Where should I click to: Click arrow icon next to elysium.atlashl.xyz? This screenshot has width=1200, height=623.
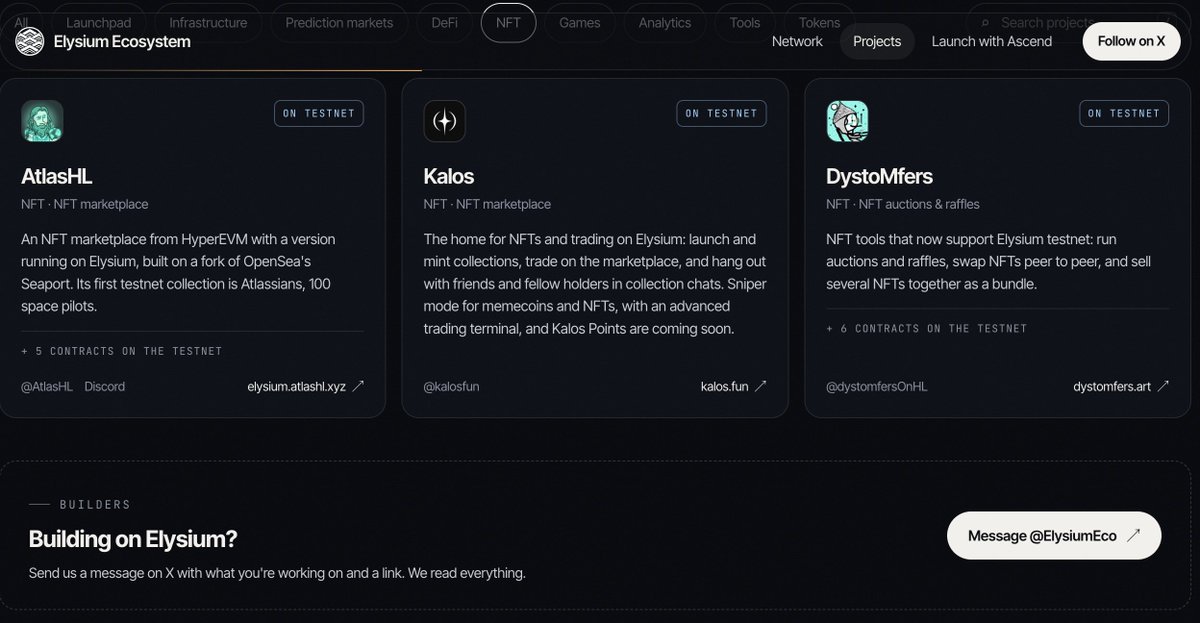[358, 386]
